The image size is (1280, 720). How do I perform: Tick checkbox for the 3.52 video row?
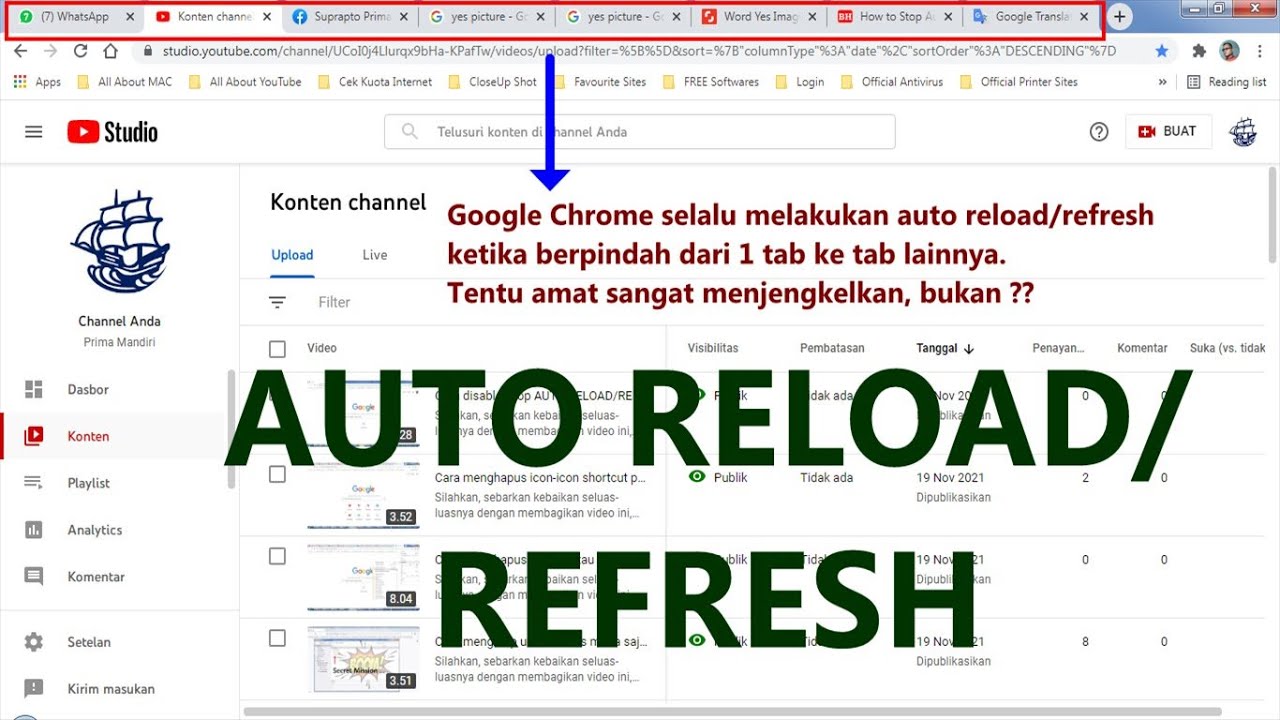tap(278, 475)
